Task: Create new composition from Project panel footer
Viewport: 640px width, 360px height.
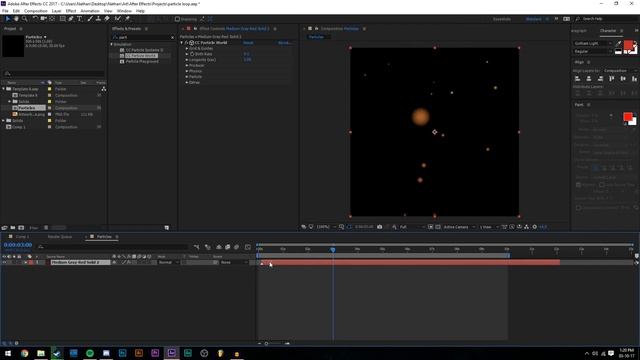Action: [x=21, y=228]
